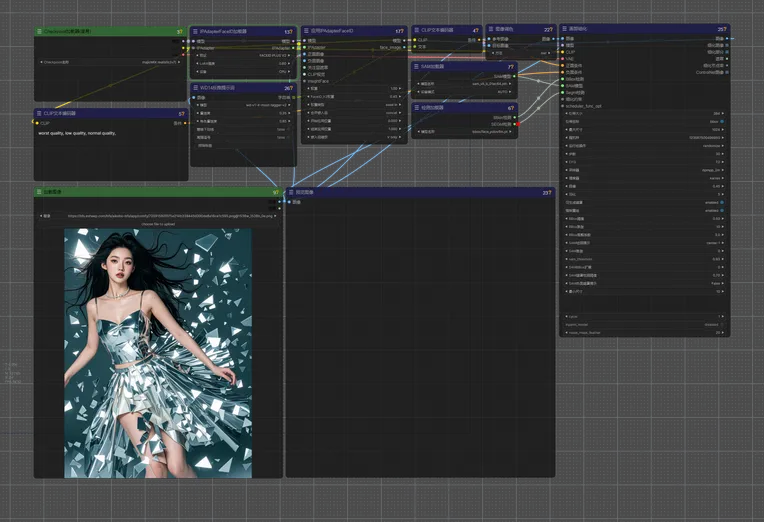The image size is (764, 522).
Task: Click help question mark on 应用IPAdapterFaceID node
Action: pos(402,31)
